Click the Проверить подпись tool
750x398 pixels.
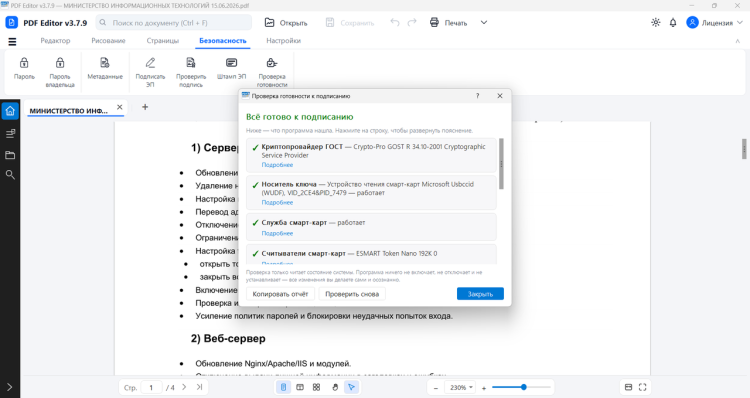[191, 72]
